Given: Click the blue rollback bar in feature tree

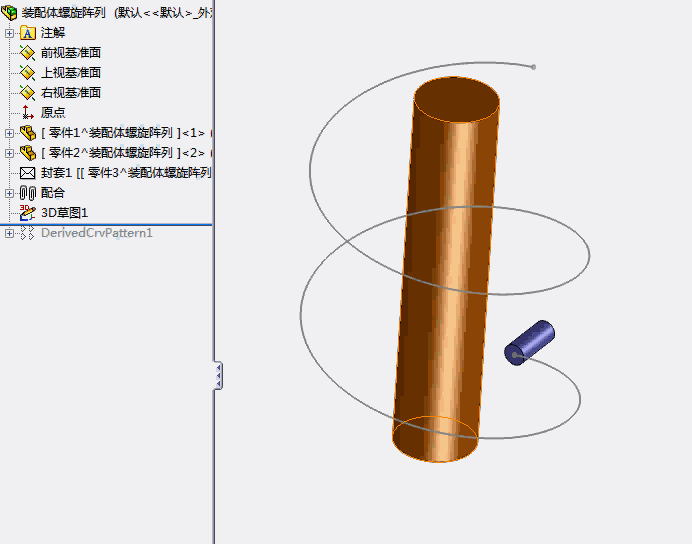Looking at the screenshot, I should pyautogui.click(x=106, y=225).
